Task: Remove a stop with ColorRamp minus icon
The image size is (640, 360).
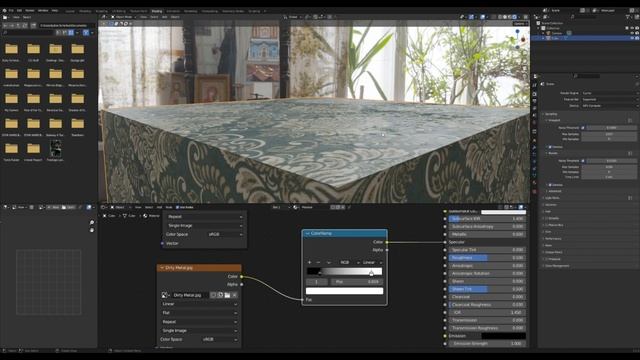Action: (x=318, y=262)
